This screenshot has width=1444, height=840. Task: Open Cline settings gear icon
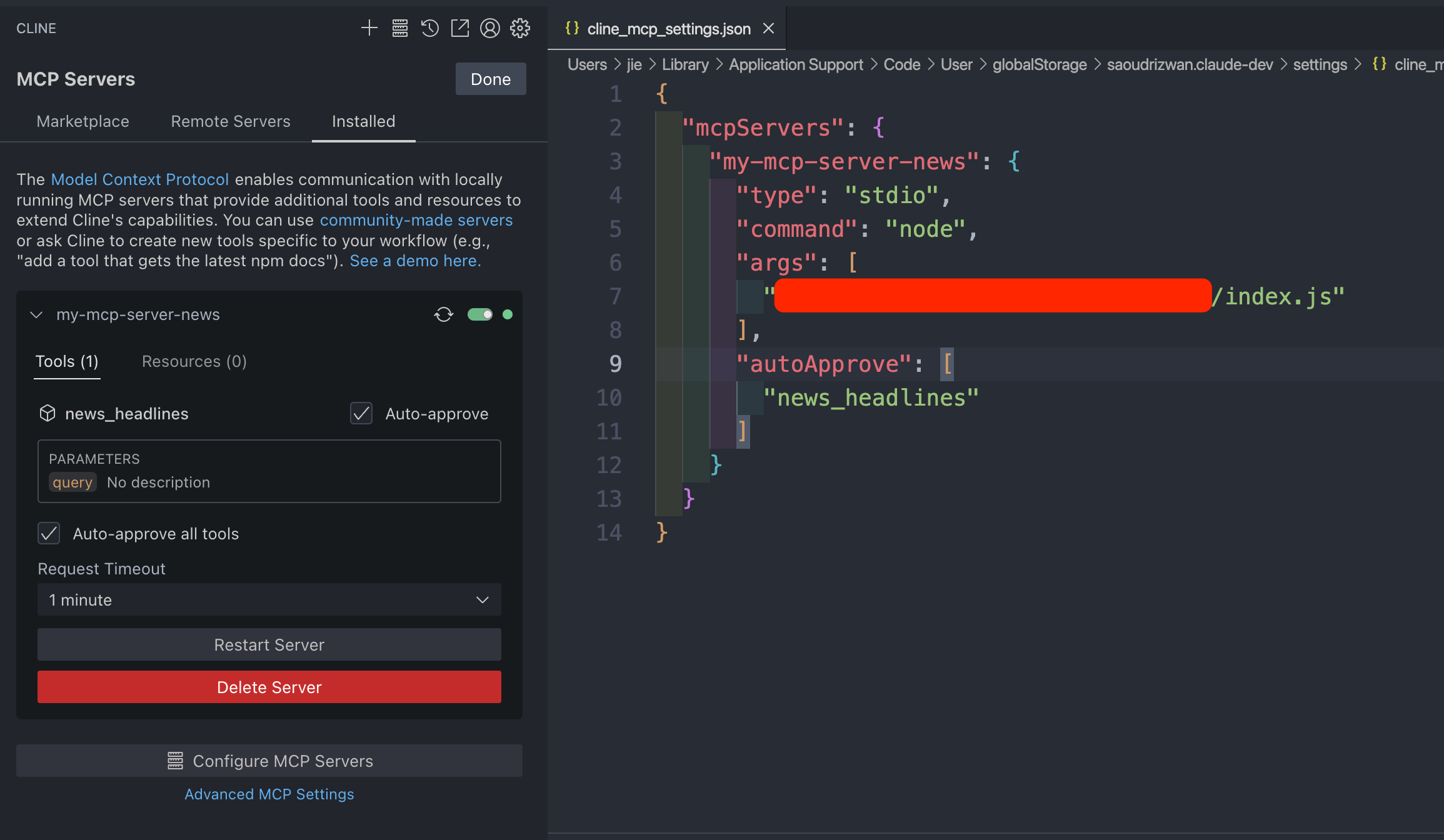(520, 28)
